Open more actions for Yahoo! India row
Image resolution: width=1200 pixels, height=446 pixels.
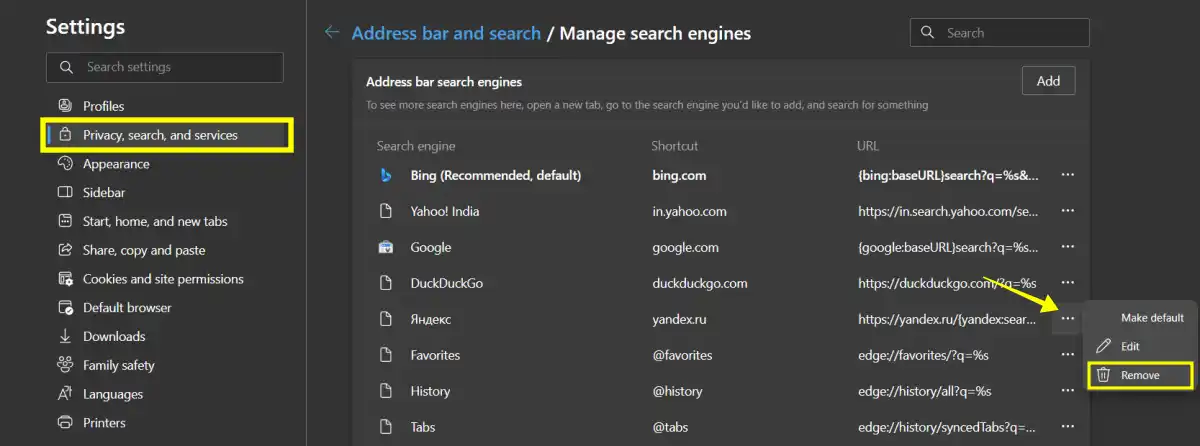(x=1068, y=211)
